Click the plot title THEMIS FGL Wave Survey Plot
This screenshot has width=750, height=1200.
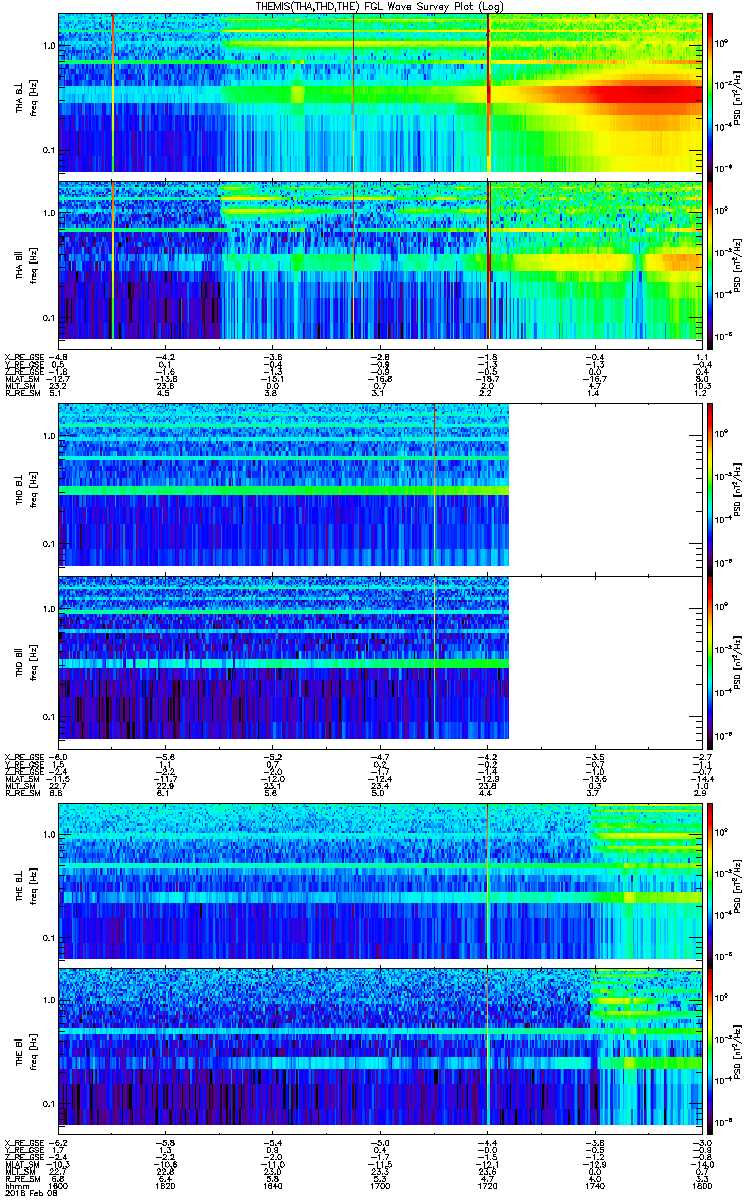click(x=379, y=6)
